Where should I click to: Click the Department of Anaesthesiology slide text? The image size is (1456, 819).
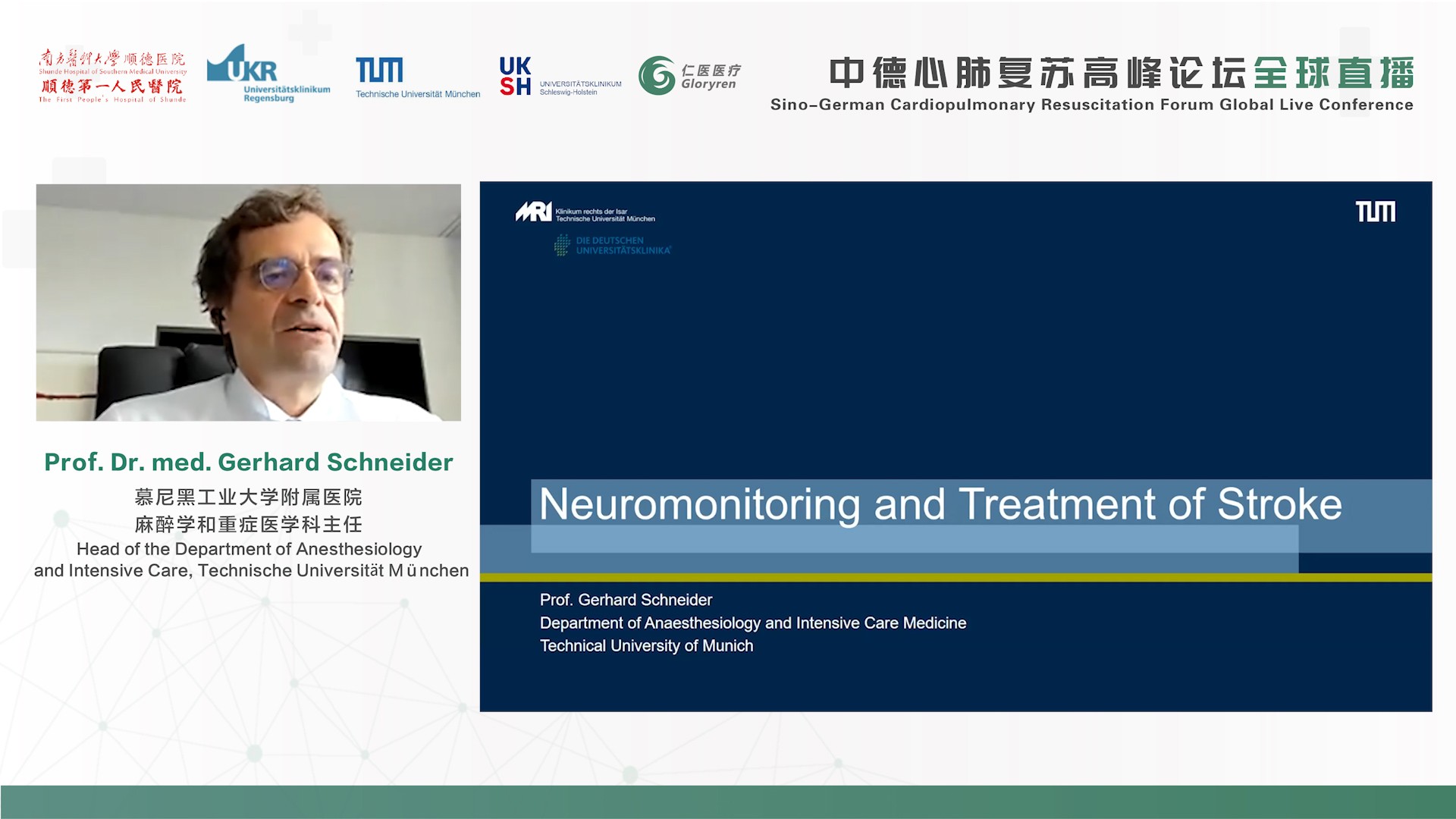click(752, 623)
